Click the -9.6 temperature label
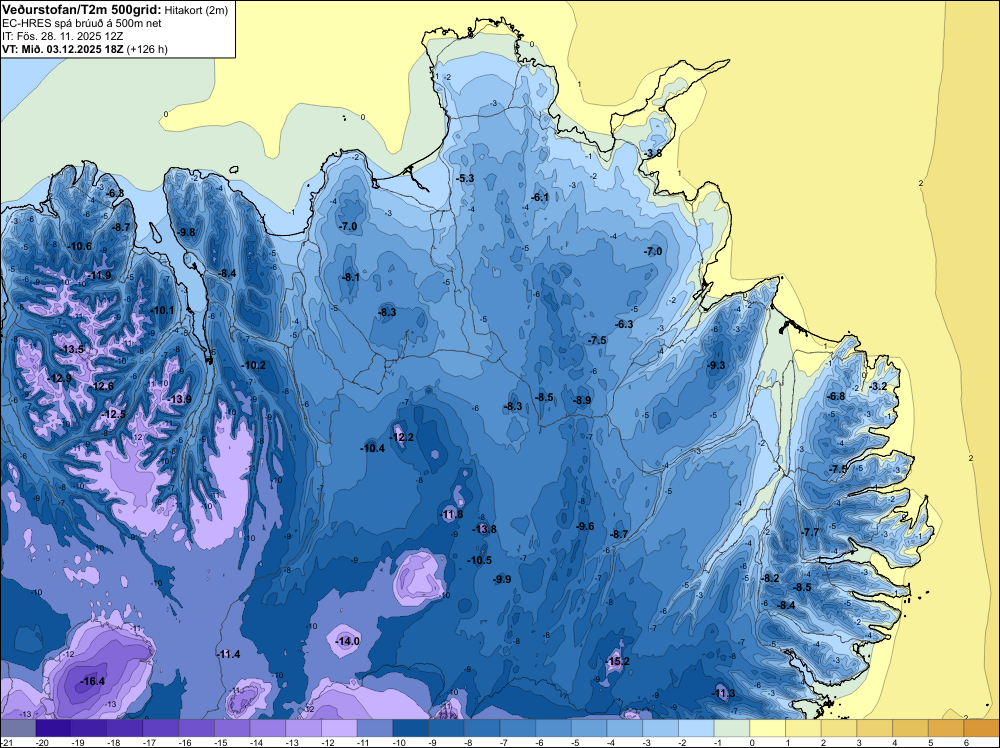Screen dimensions: 1000x748 tap(585, 526)
